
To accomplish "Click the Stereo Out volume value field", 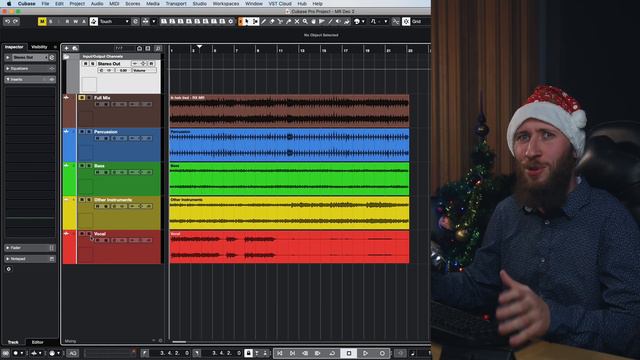I will click(x=123, y=70).
